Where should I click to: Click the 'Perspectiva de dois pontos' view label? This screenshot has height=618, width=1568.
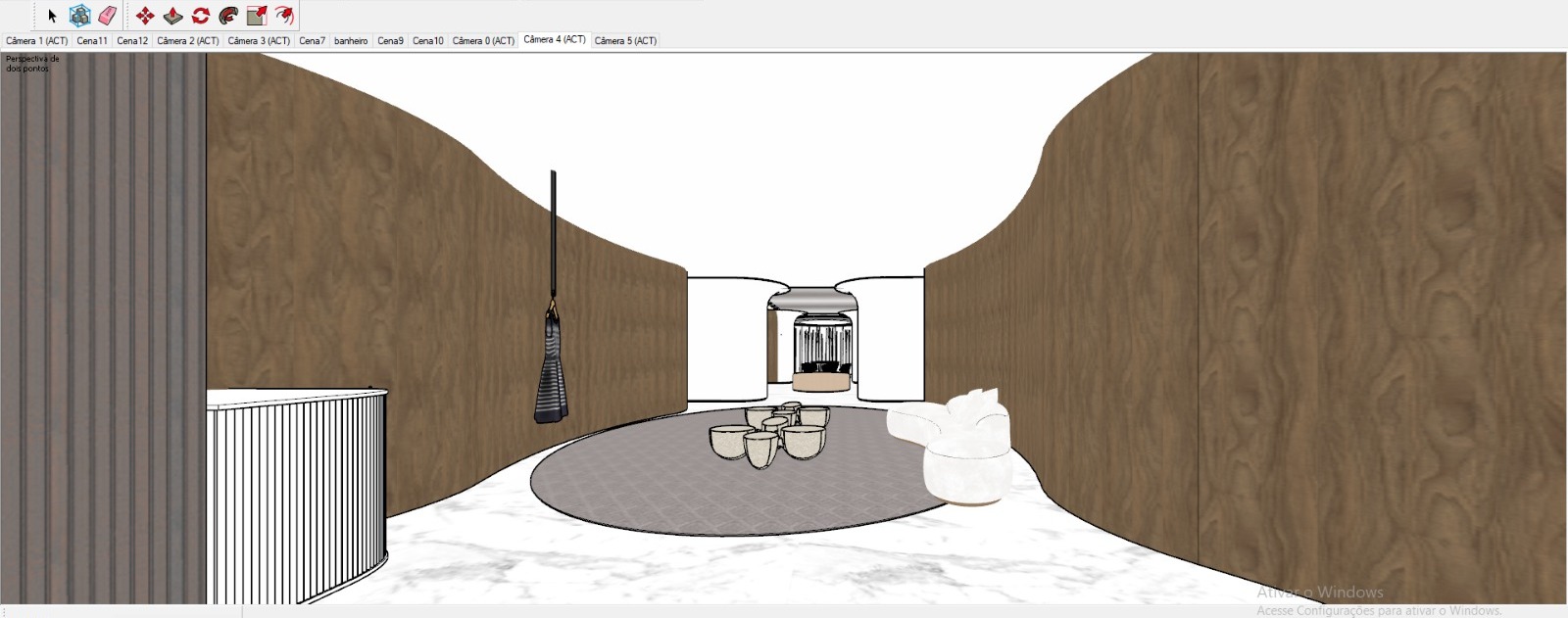coord(32,64)
